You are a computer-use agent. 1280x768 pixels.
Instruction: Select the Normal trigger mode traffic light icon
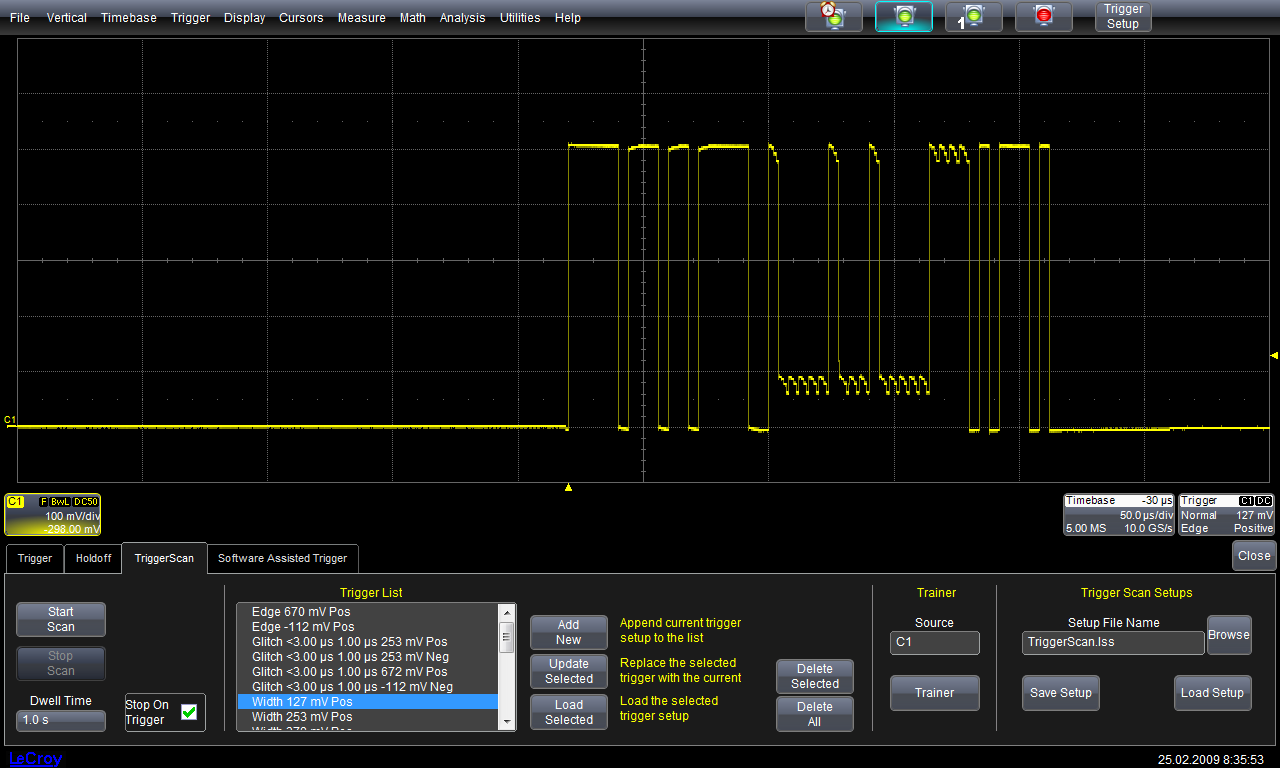pos(904,16)
